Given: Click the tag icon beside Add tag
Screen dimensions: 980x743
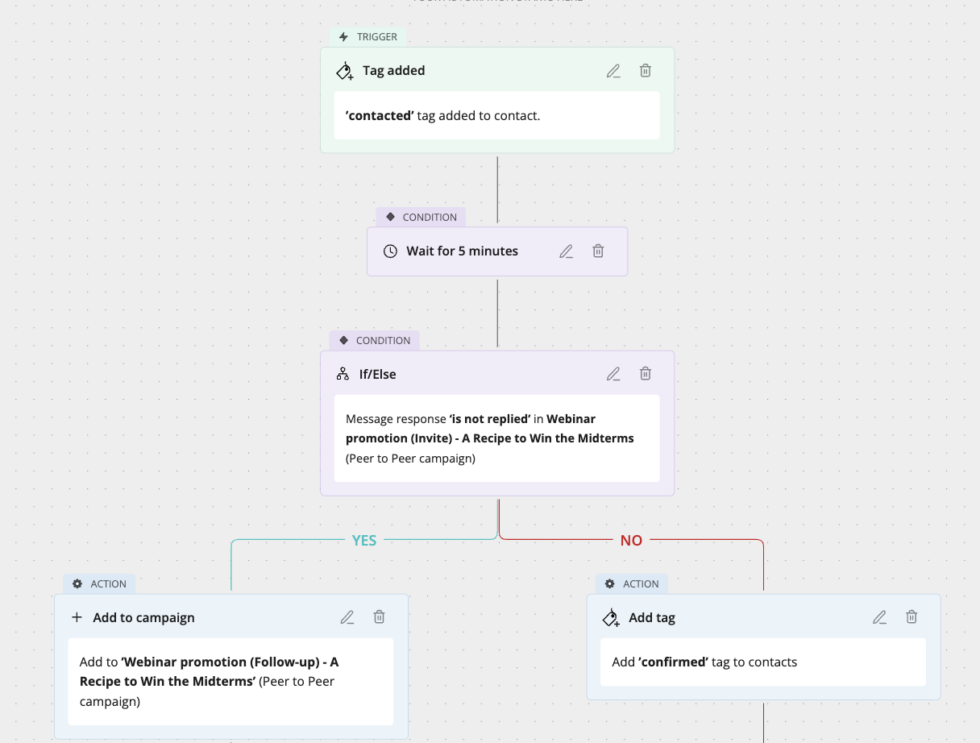Looking at the screenshot, I should click(610, 618).
